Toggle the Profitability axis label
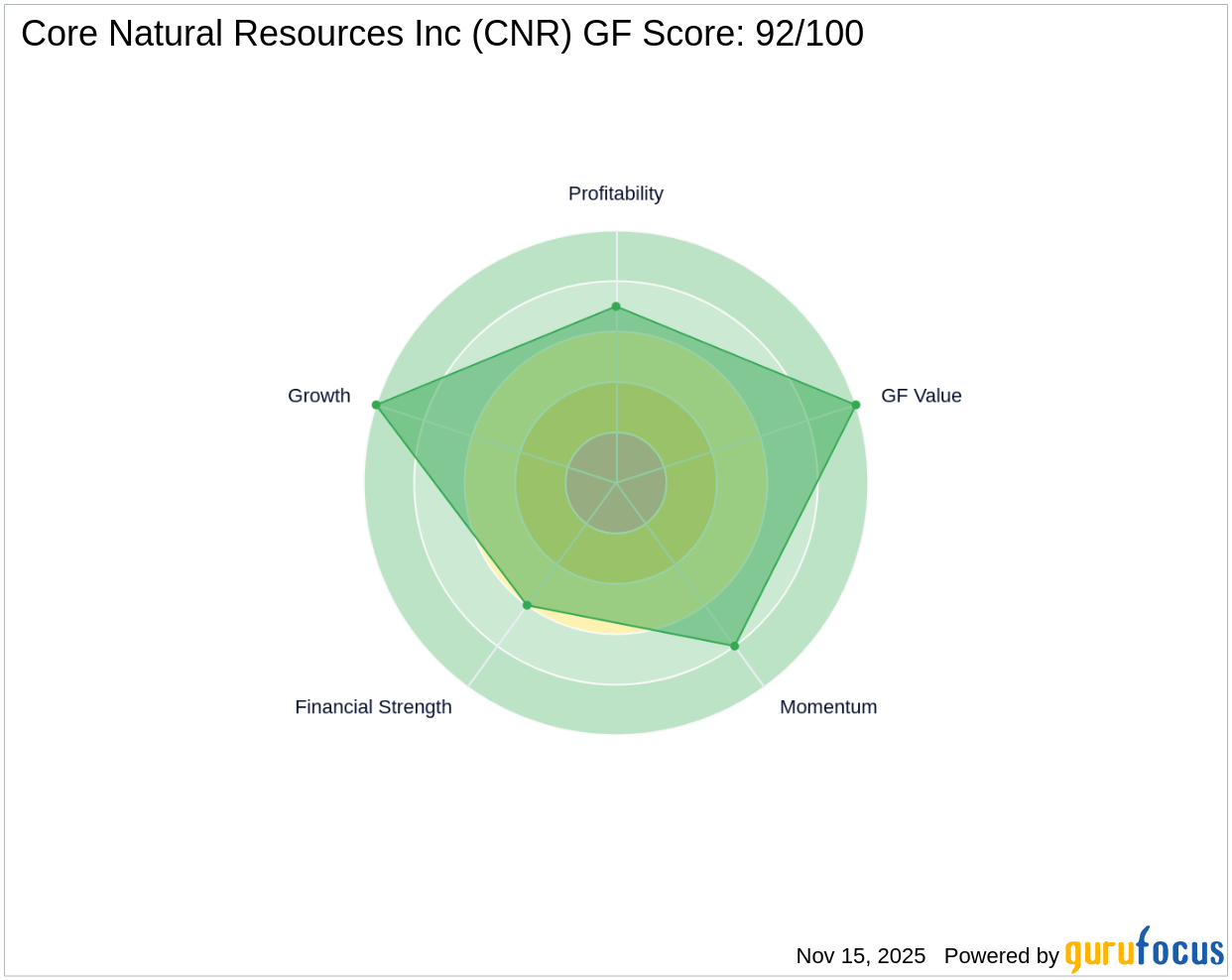This screenshot has height=980, width=1232. 615,193
